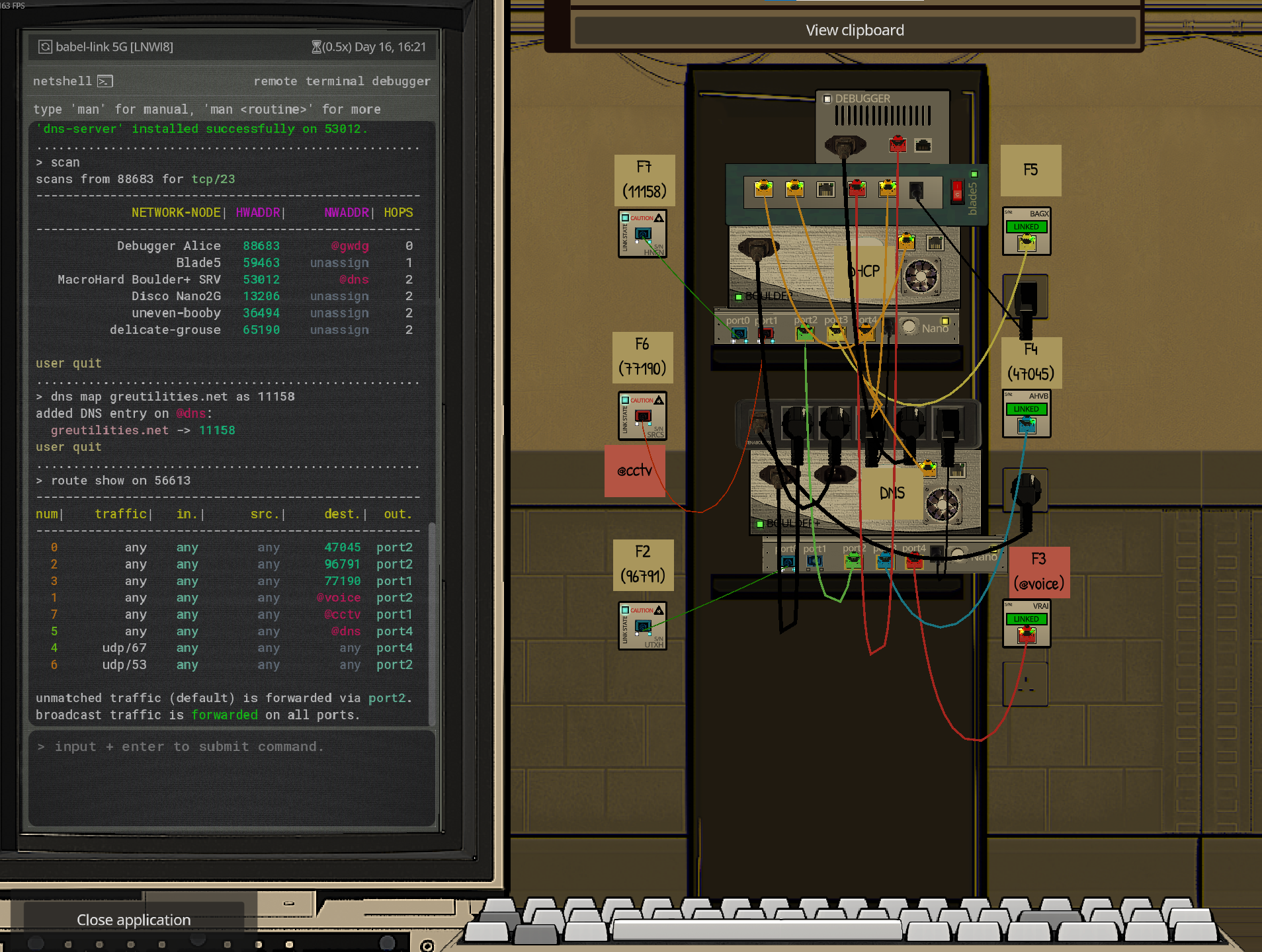Viewport: 1262px width, 952px height.
Task: Select the fifth orange-cabled port on blade5
Action: [x=888, y=189]
